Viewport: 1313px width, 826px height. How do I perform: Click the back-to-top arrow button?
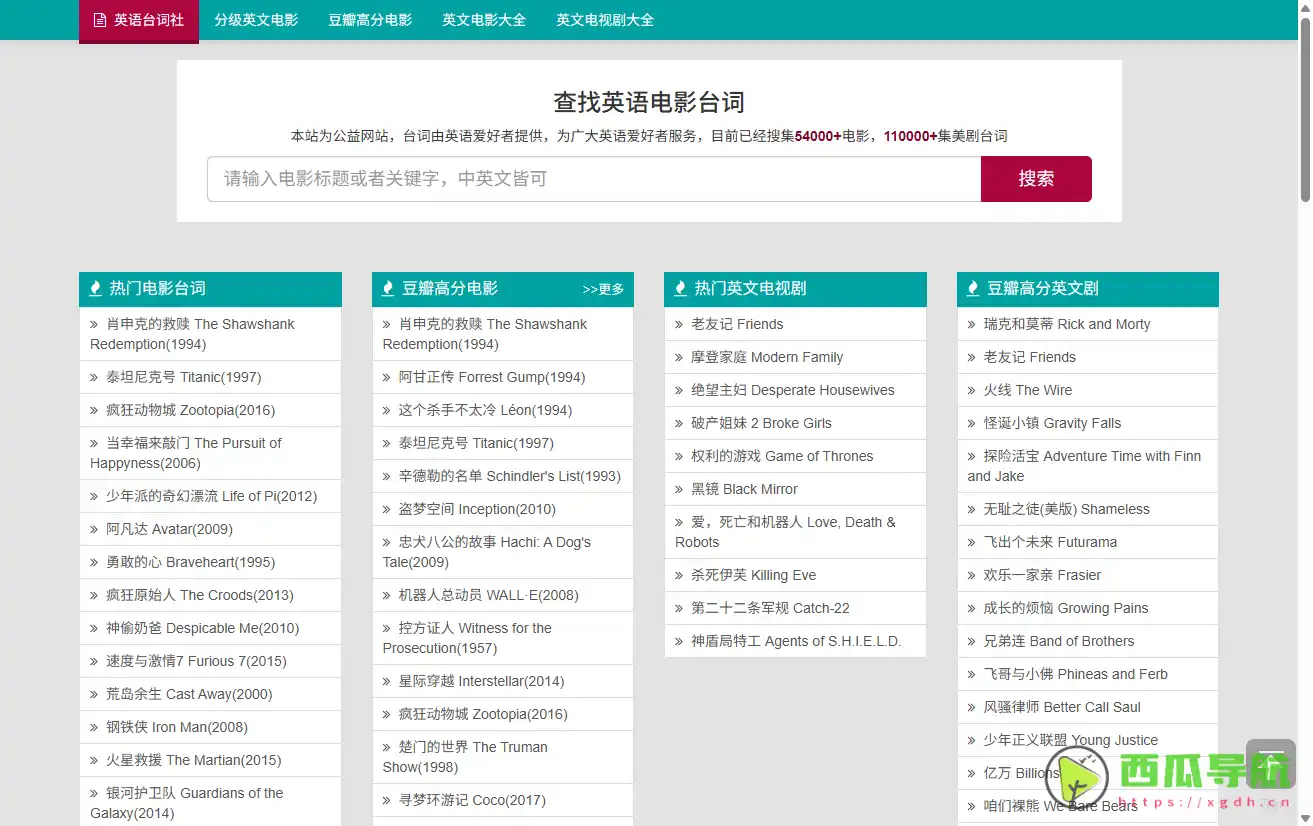[1270, 762]
